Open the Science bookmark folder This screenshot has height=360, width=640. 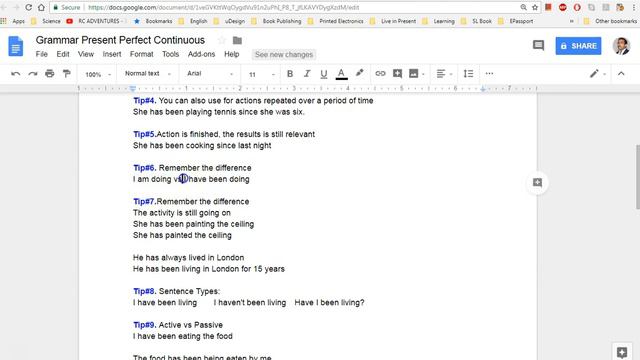tap(46, 21)
